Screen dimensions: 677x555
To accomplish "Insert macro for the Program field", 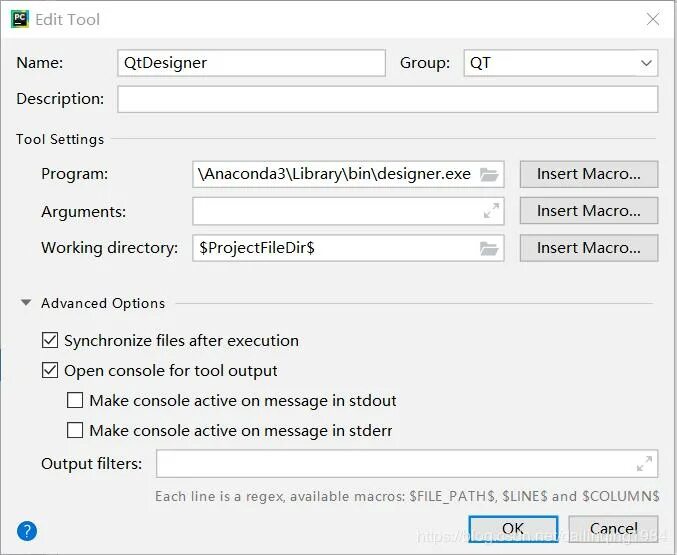I will (588, 174).
